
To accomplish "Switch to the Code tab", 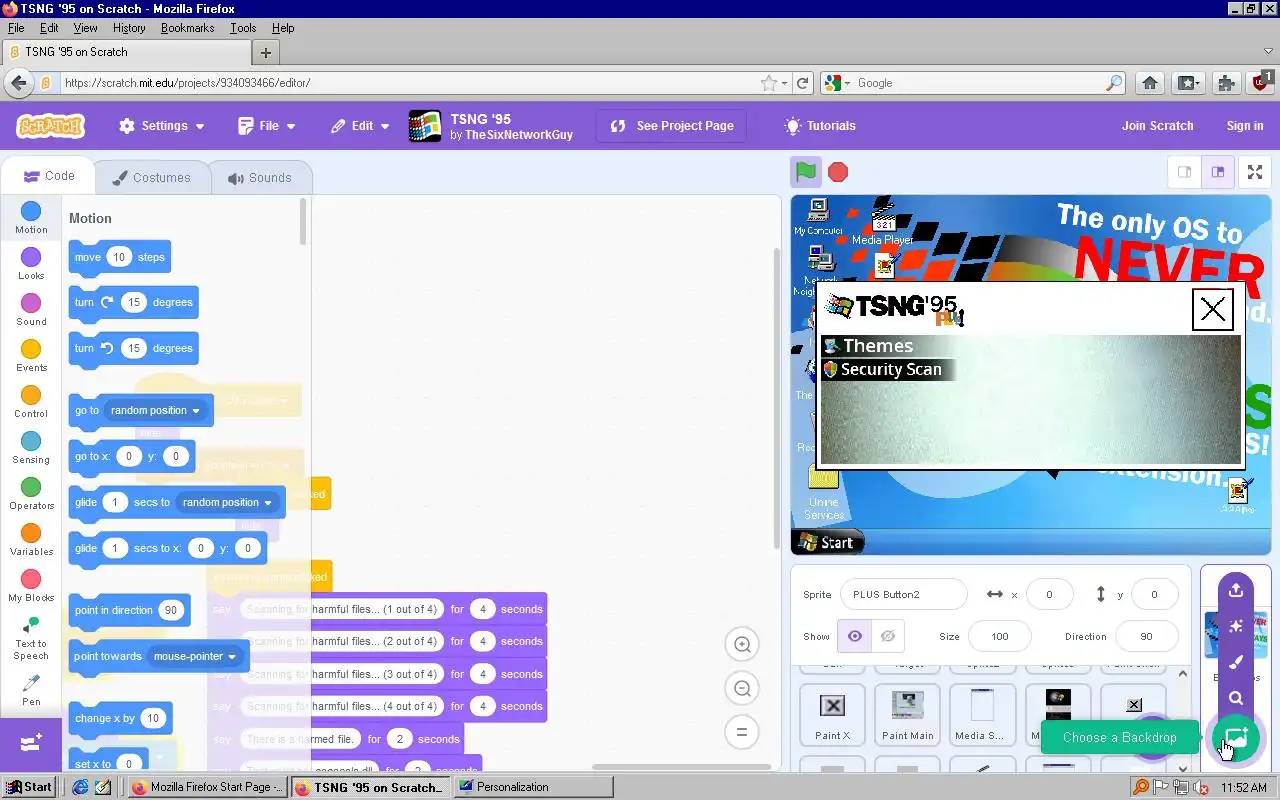I will click(49, 176).
